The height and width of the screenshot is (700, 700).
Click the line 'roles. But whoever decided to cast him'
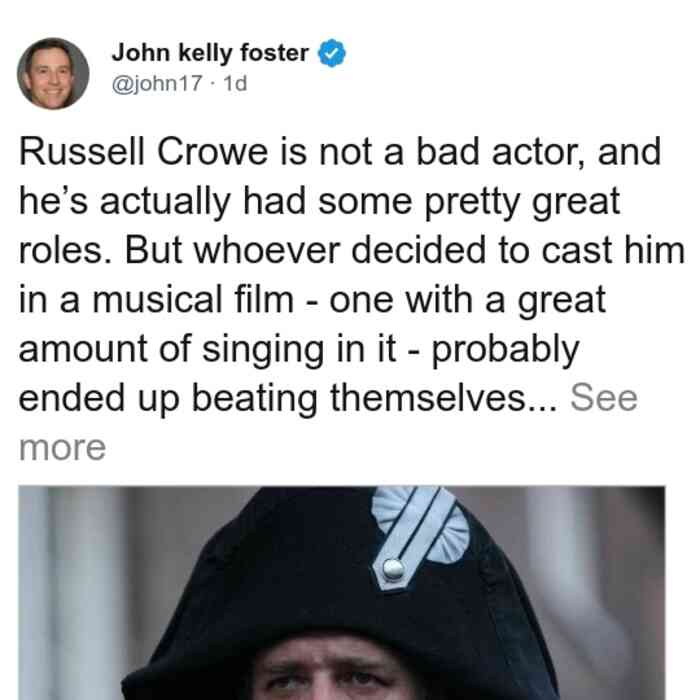(x=352, y=250)
